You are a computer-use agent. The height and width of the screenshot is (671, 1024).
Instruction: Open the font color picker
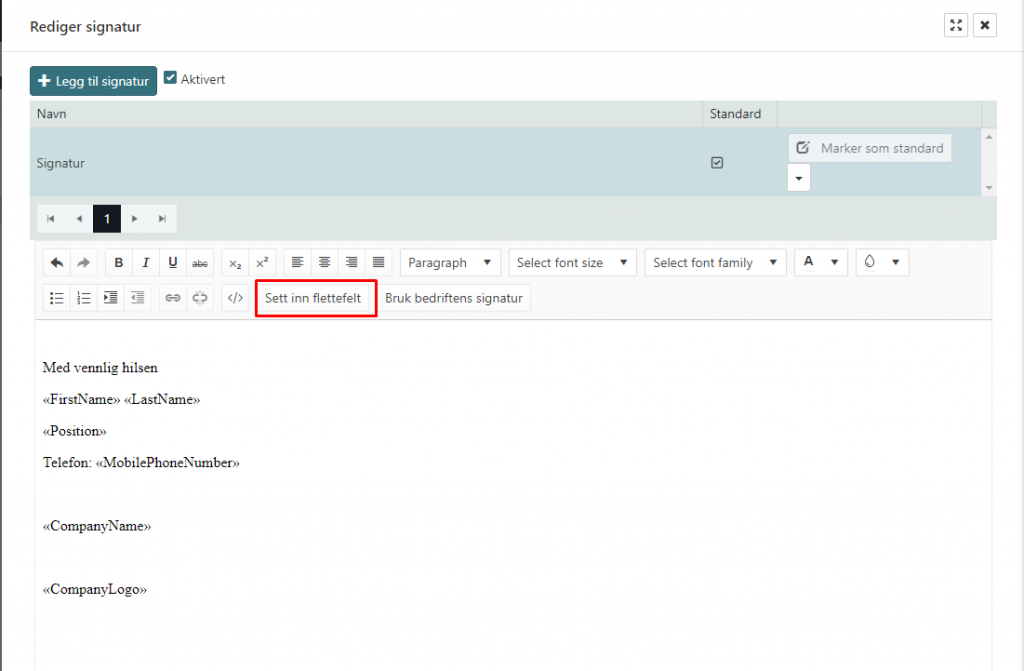pyautogui.click(x=820, y=263)
